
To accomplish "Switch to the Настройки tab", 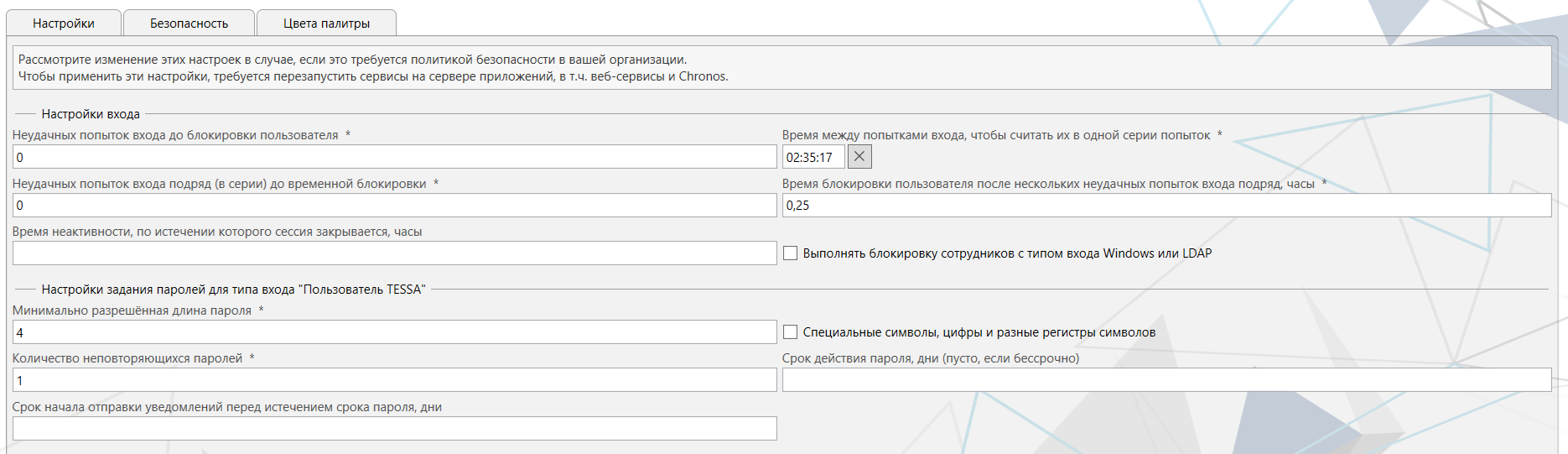I will tap(64, 23).
